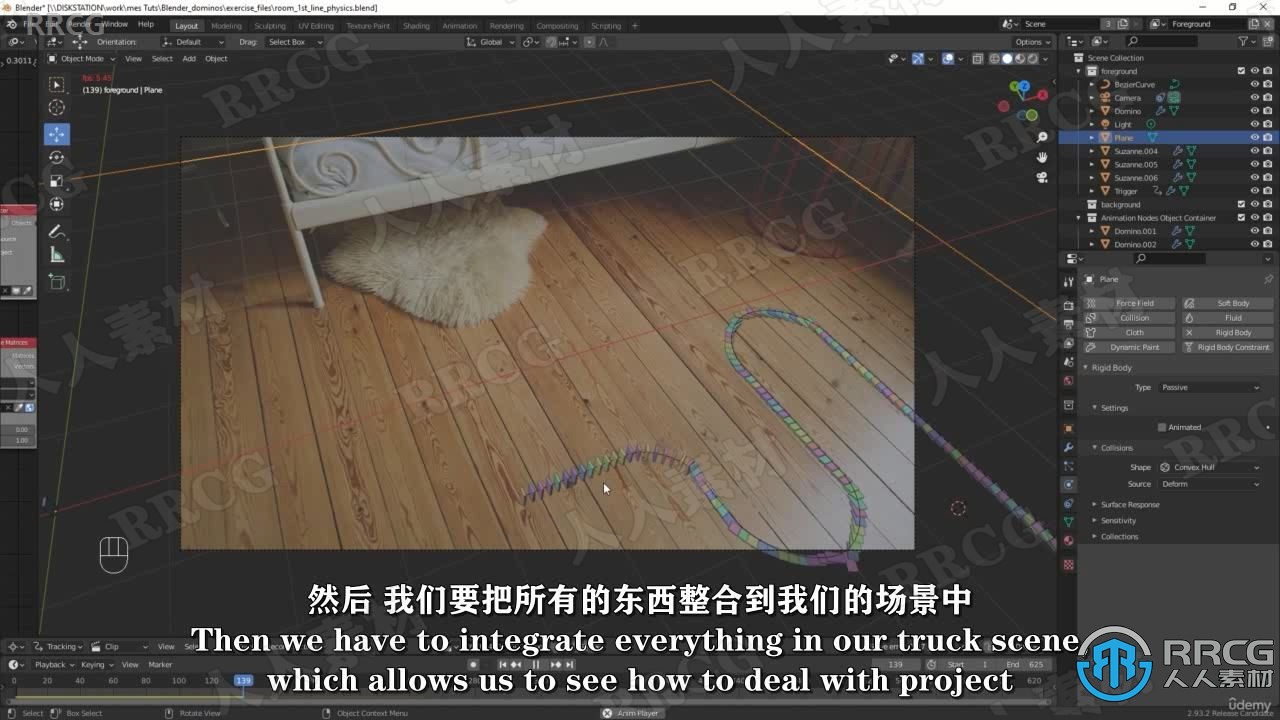Toggle the Animated checkbox
This screenshot has height=720, width=1280.
(x=1161, y=427)
